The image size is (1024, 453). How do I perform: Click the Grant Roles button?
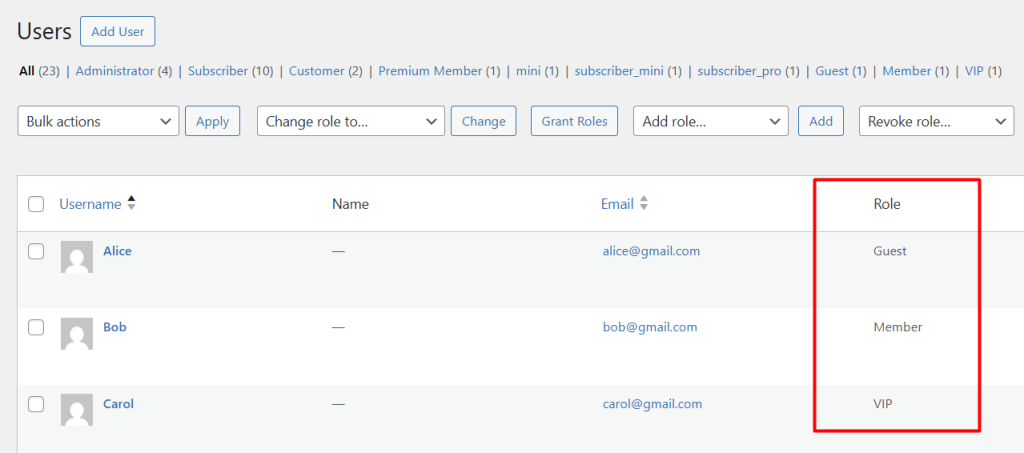click(x=574, y=121)
